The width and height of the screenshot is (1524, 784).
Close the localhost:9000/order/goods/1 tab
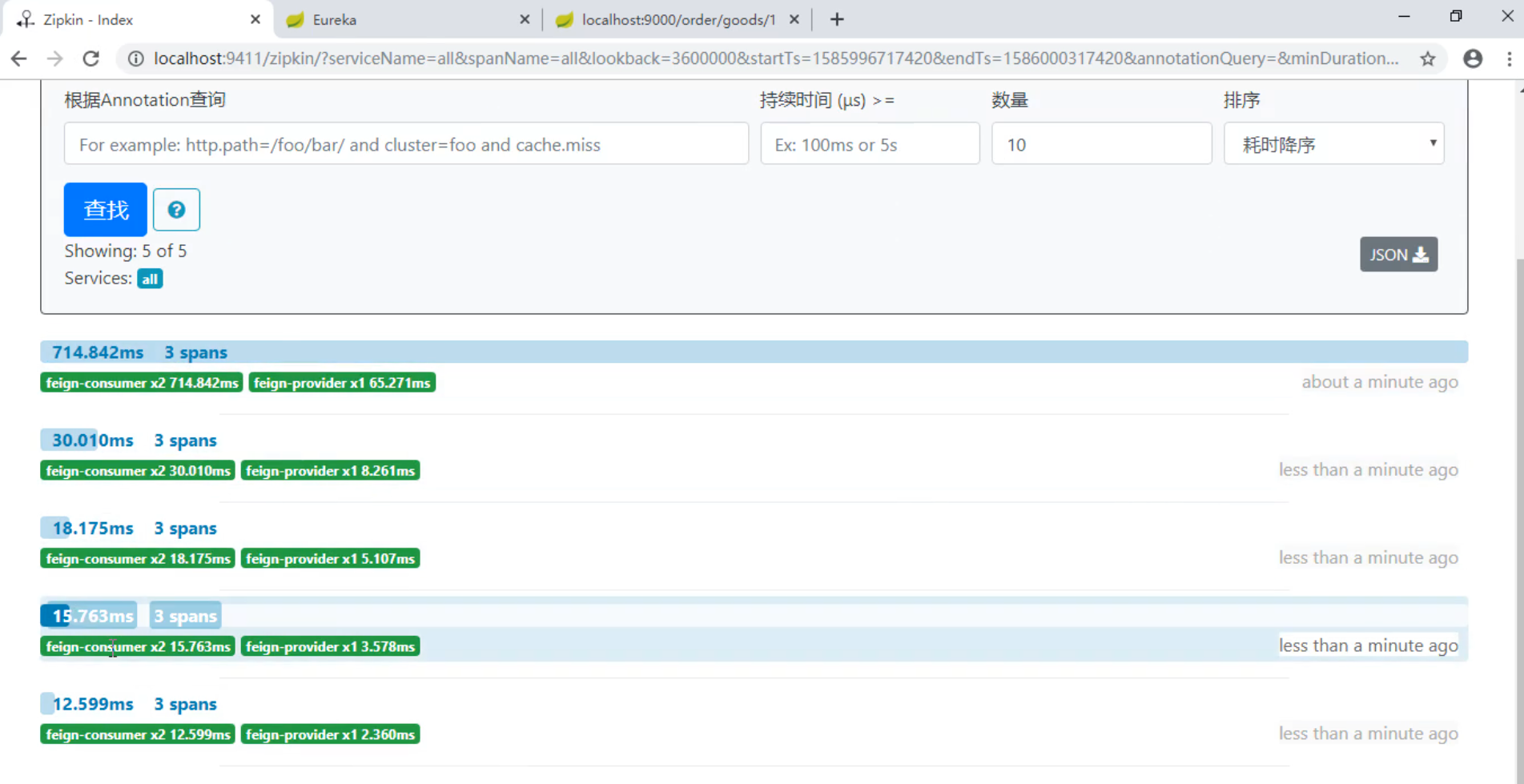[x=794, y=19]
